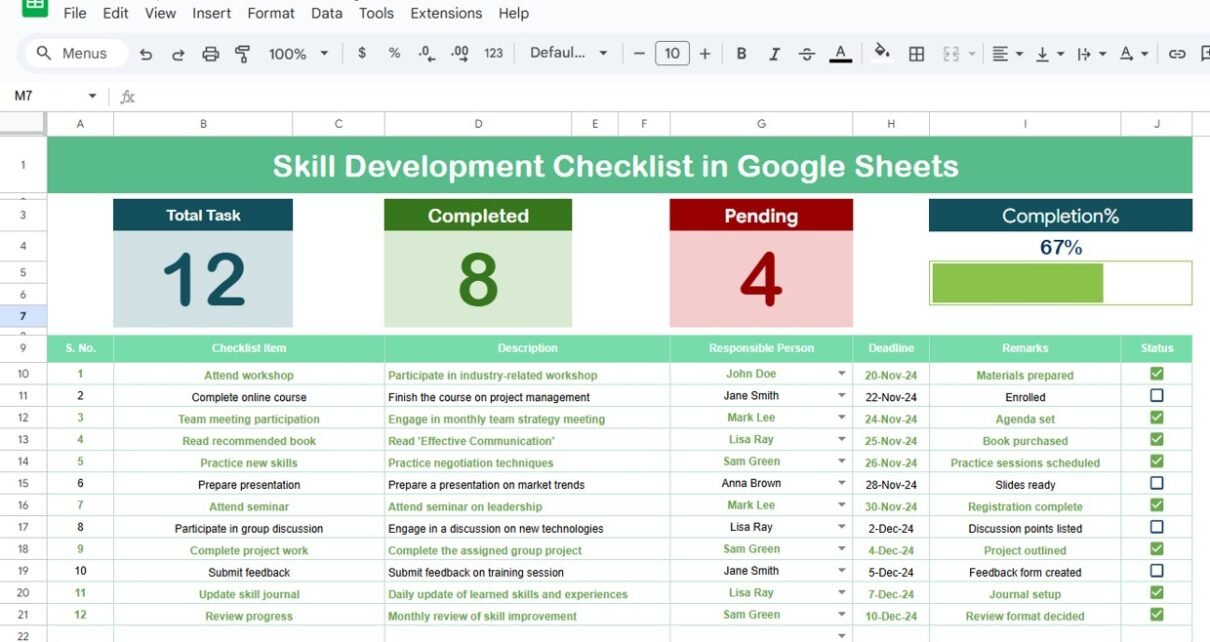
Task: Decrease font size minus button
Action: (640, 54)
